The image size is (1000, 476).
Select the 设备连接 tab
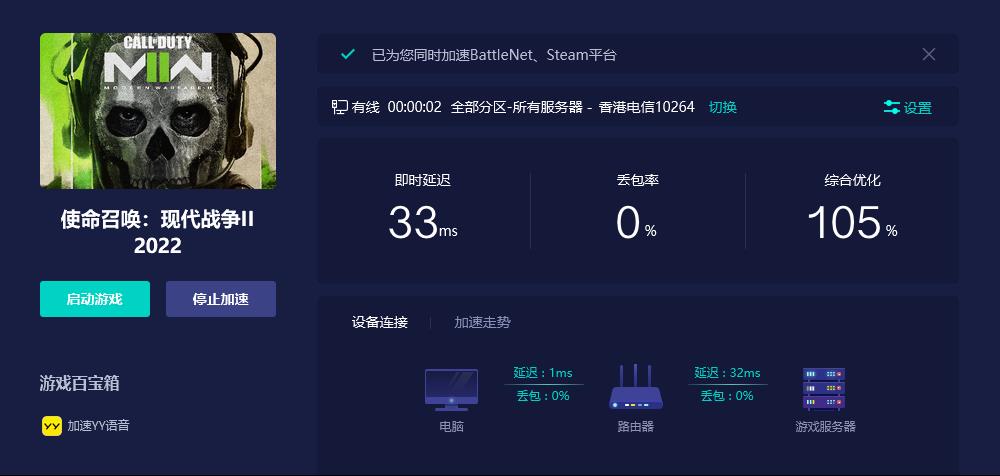pyautogui.click(x=379, y=322)
